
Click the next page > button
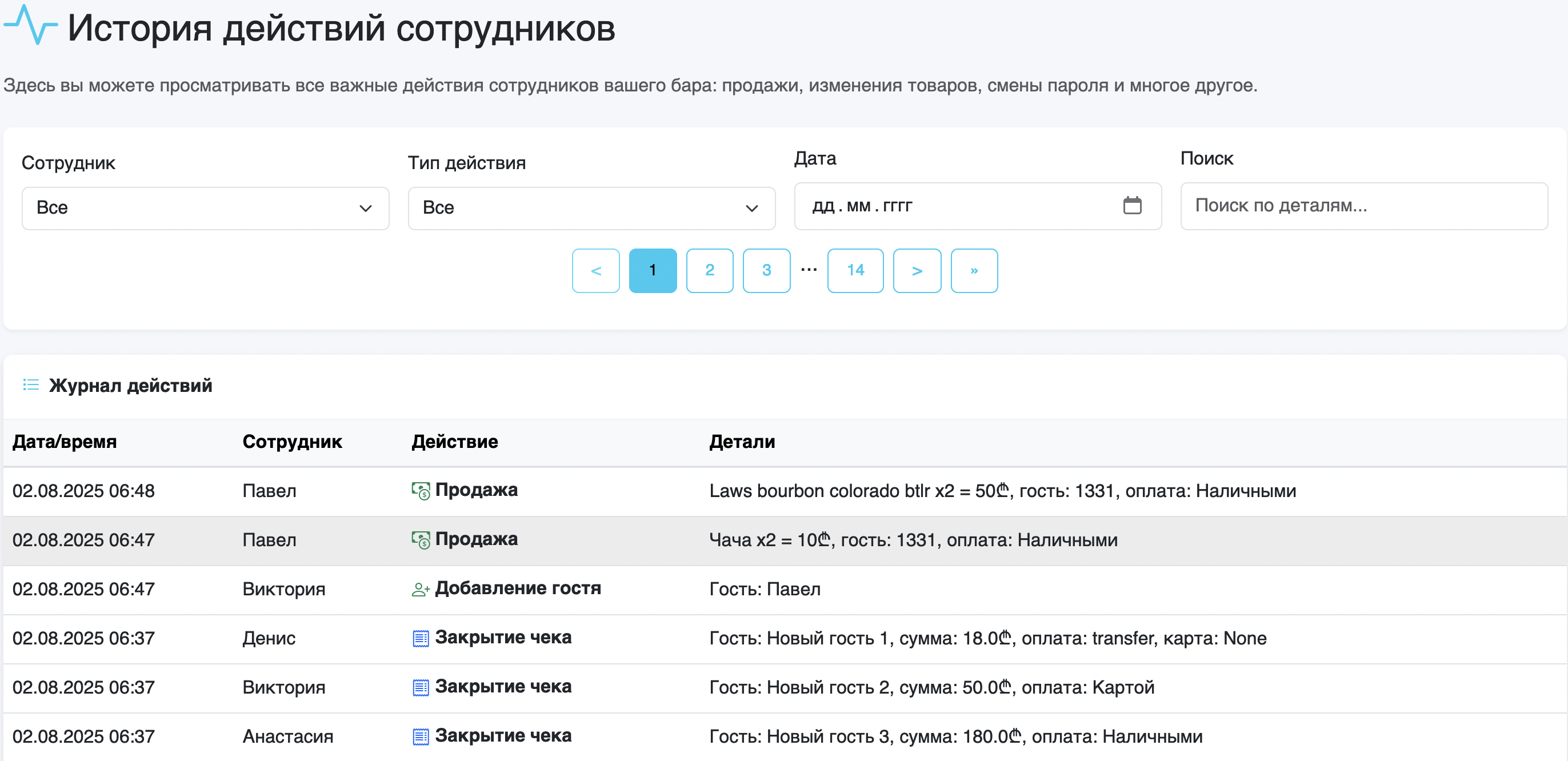click(x=917, y=270)
